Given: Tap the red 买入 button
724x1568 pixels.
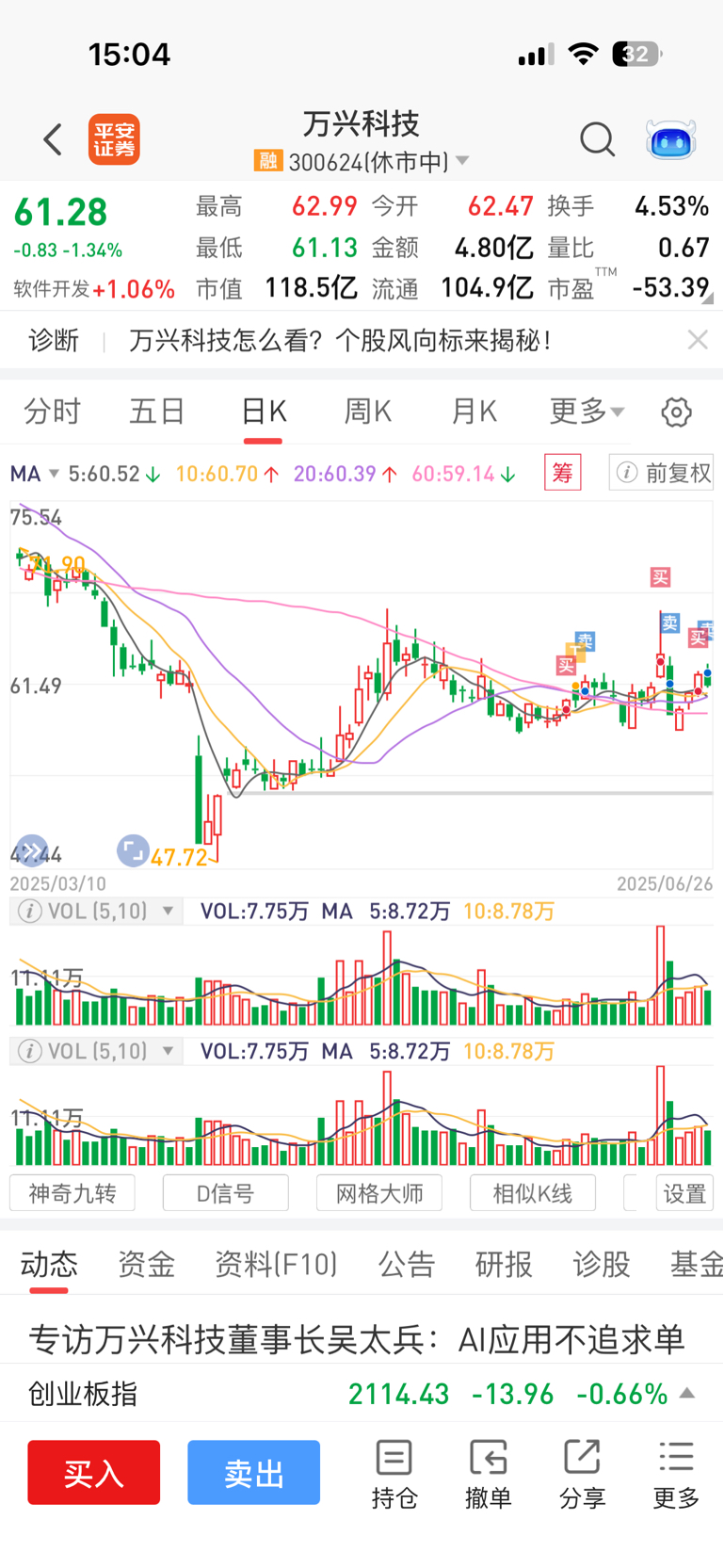Looking at the screenshot, I should (93, 1472).
